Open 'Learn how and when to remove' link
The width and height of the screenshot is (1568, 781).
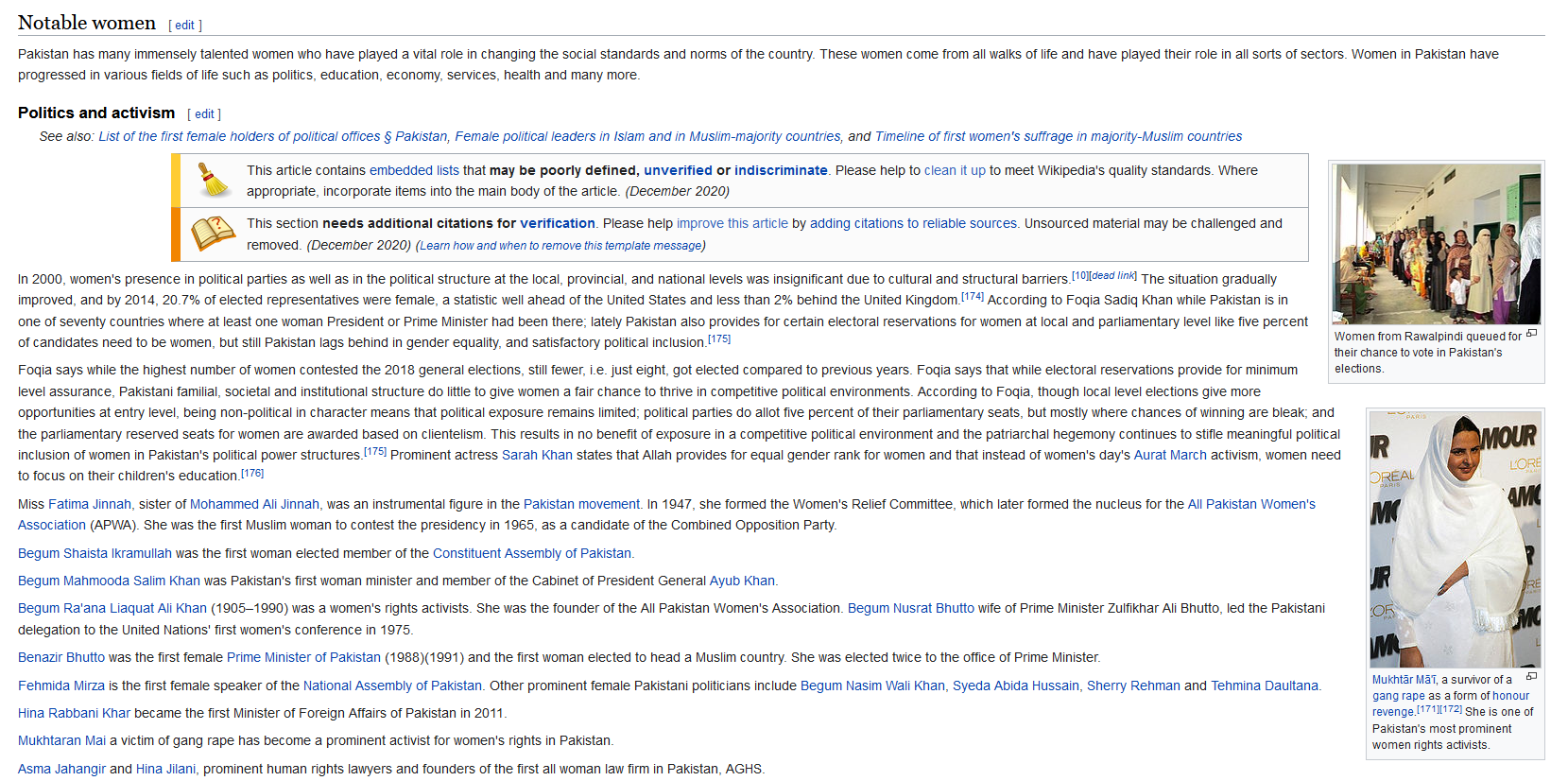560,246
